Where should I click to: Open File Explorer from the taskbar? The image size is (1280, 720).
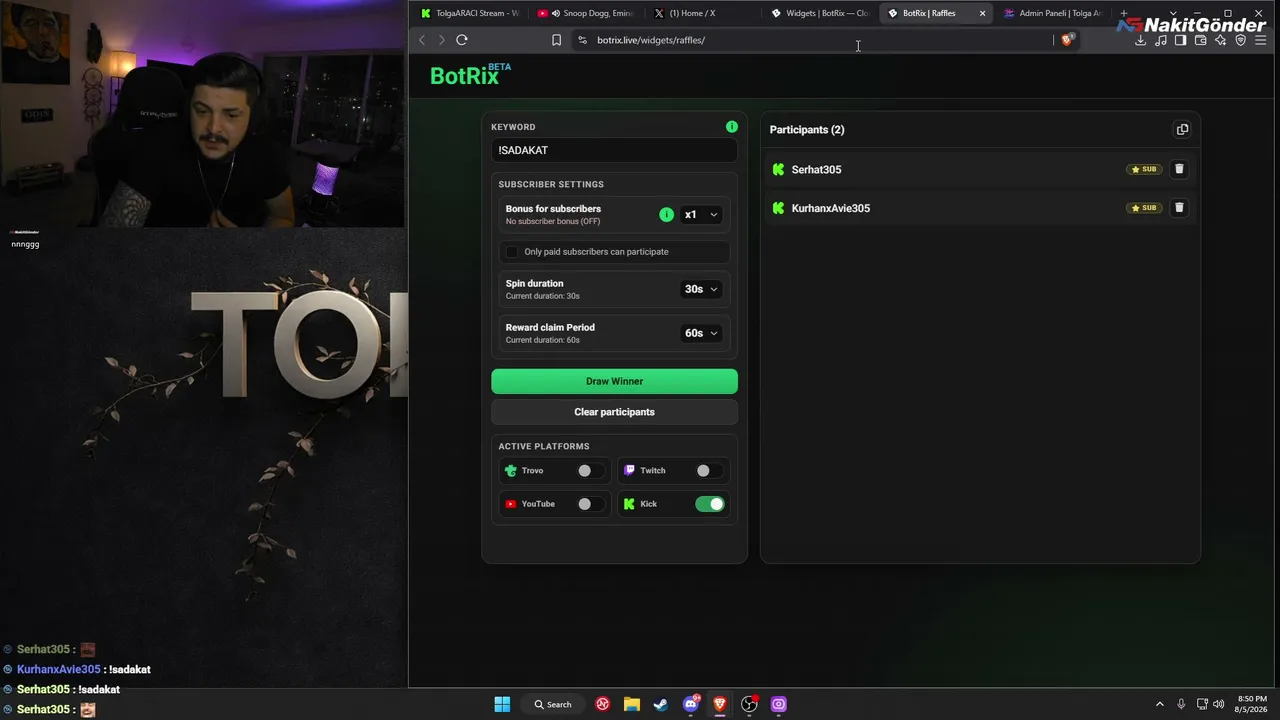click(x=632, y=704)
